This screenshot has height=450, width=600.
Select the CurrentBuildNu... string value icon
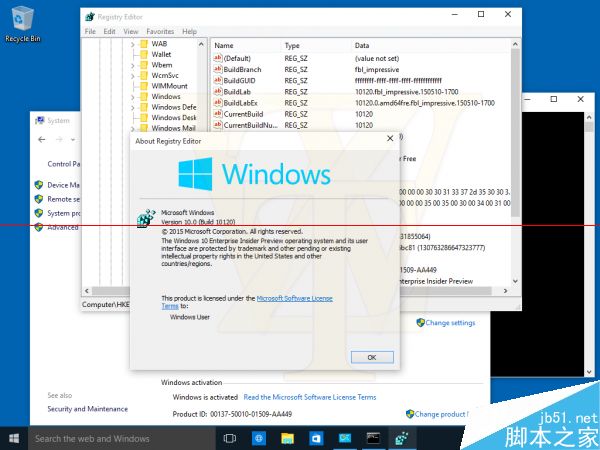(x=218, y=125)
